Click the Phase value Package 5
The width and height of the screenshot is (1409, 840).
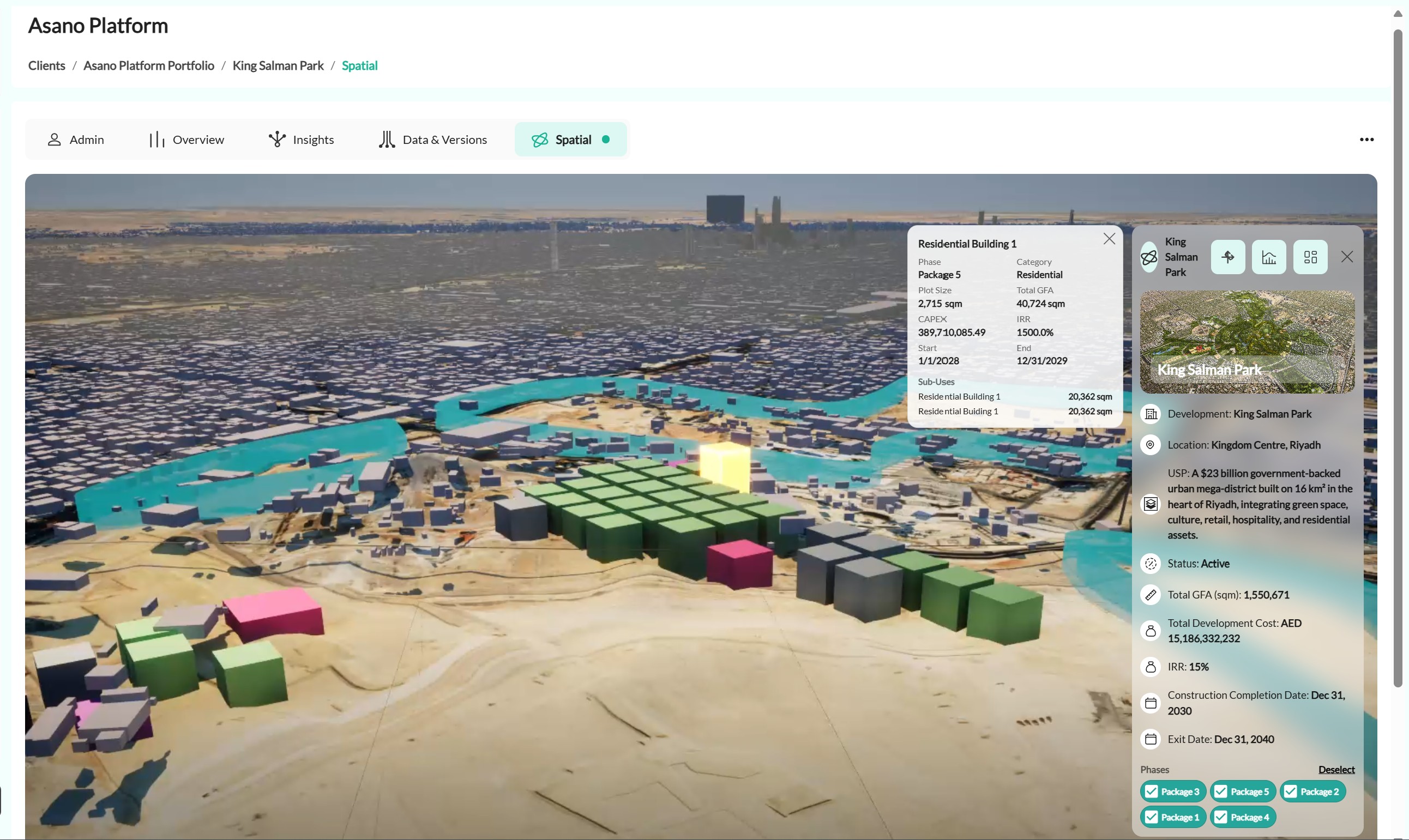pos(939,275)
